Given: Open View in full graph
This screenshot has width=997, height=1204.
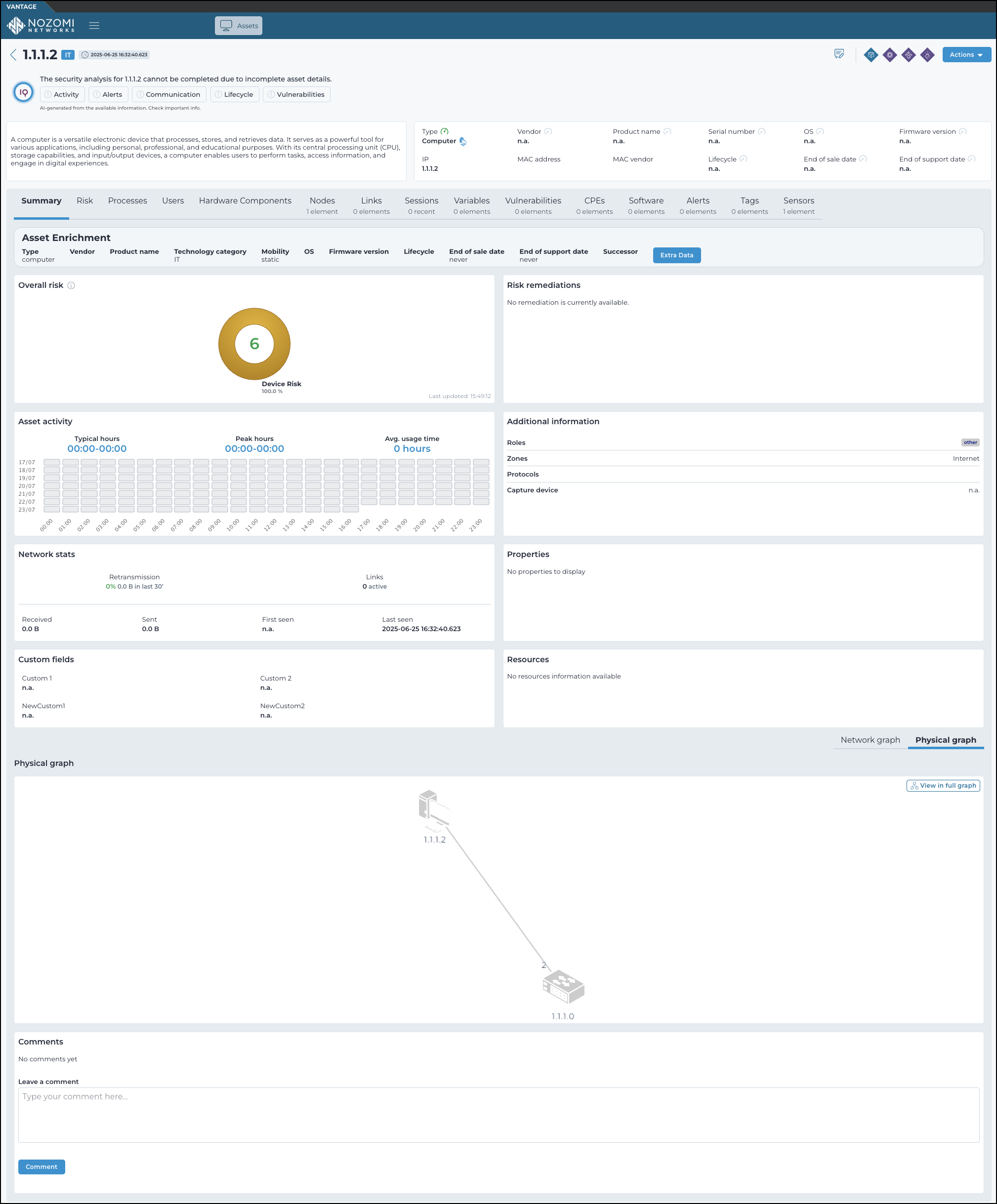Looking at the screenshot, I should click(x=943, y=786).
